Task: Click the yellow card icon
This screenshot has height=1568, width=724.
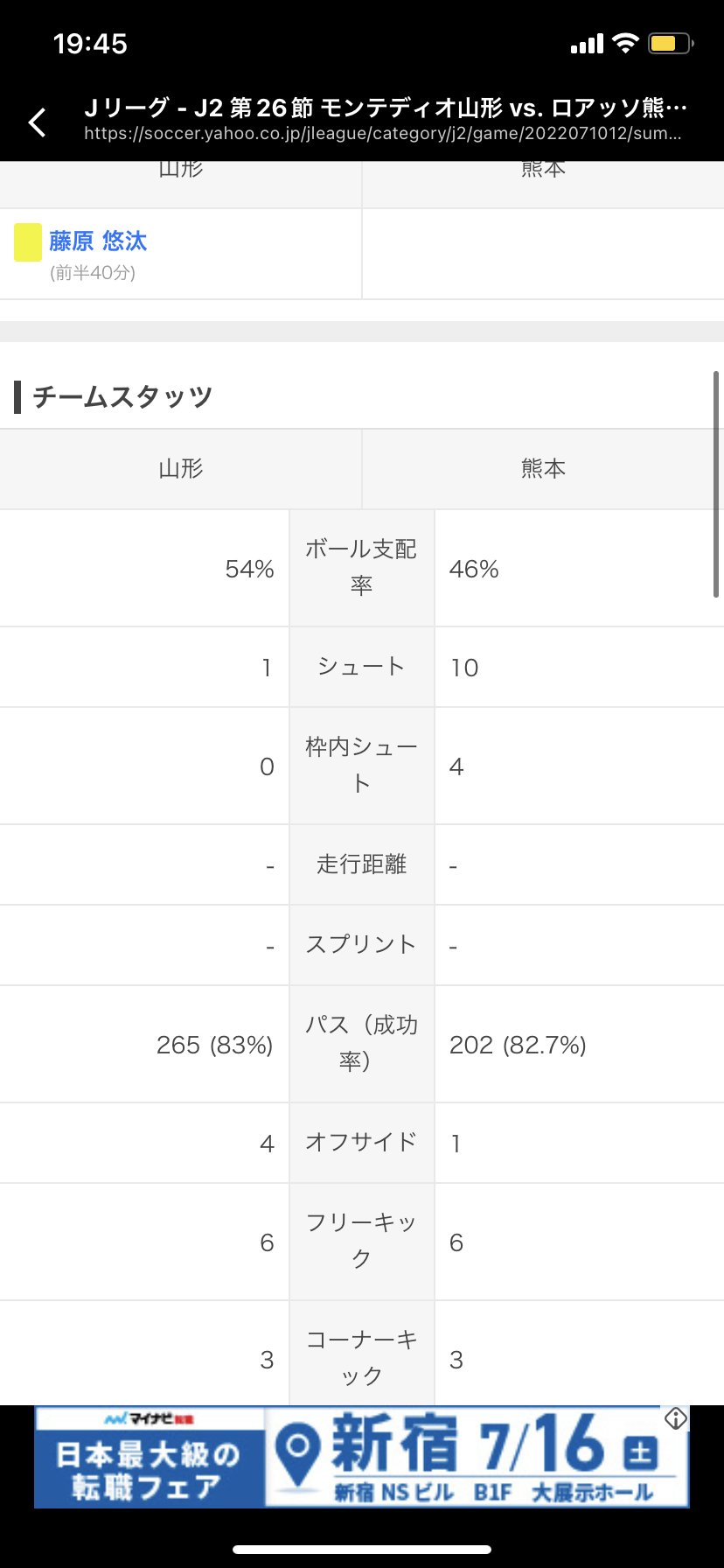Action: (28, 242)
